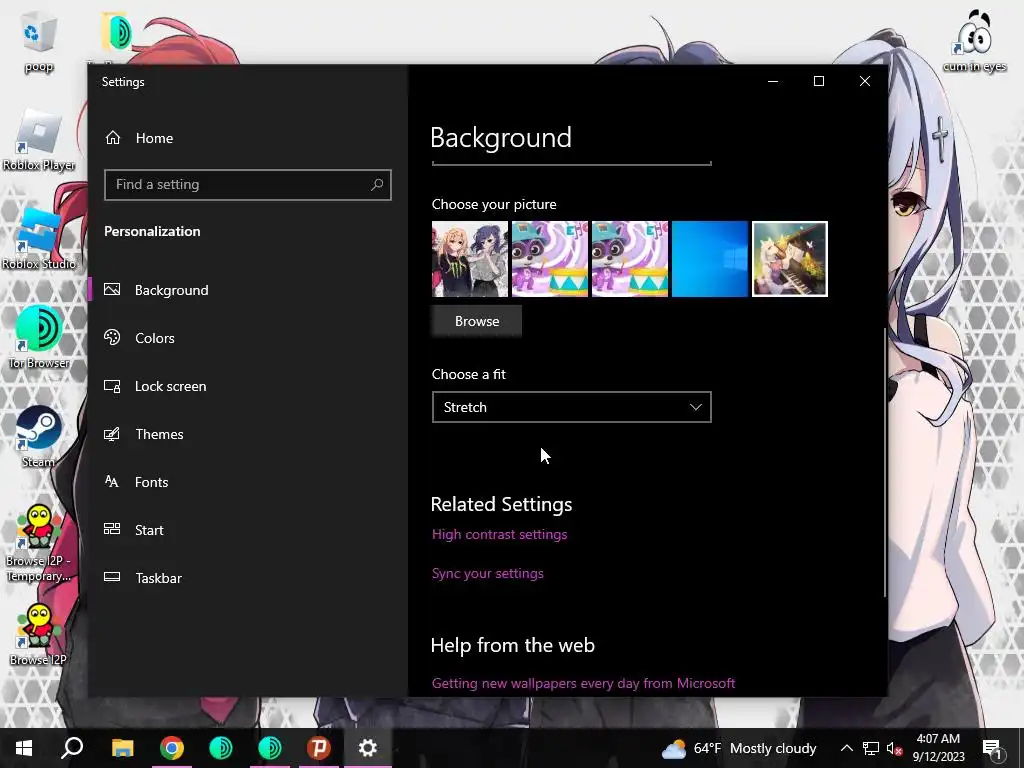Viewport: 1024px width, 768px height.
Task: Open the Browse I2P desktop shortcut
Action: (39, 634)
